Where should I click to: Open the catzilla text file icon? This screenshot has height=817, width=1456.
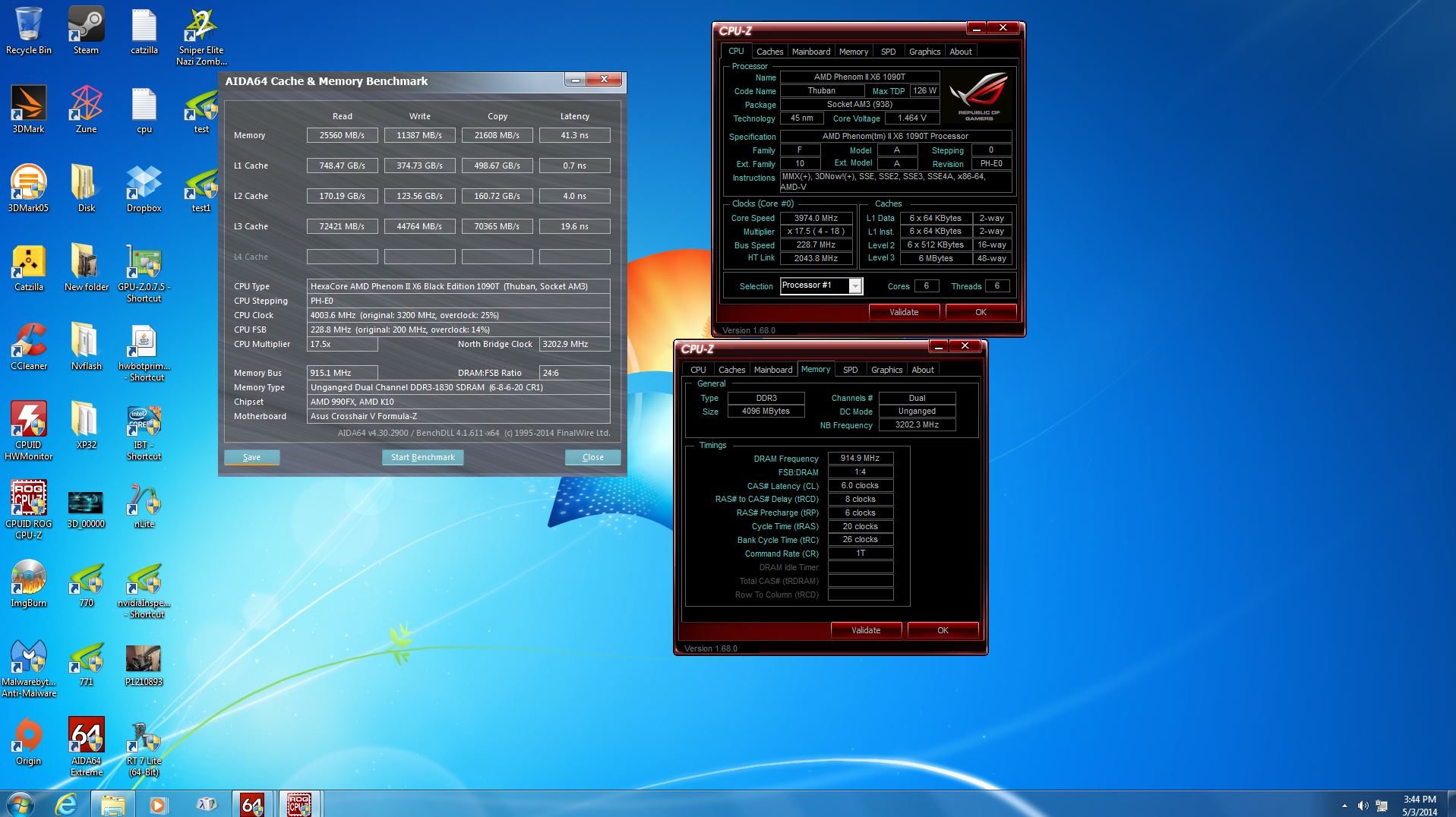(x=144, y=30)
